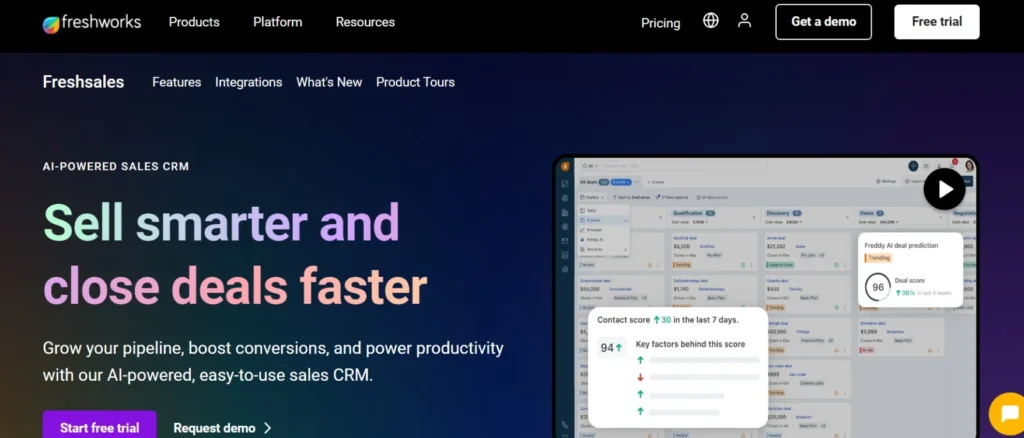Viewport: 1024px width, 438px height.
Task: Click the user account icon
Action: coord(744,21)
